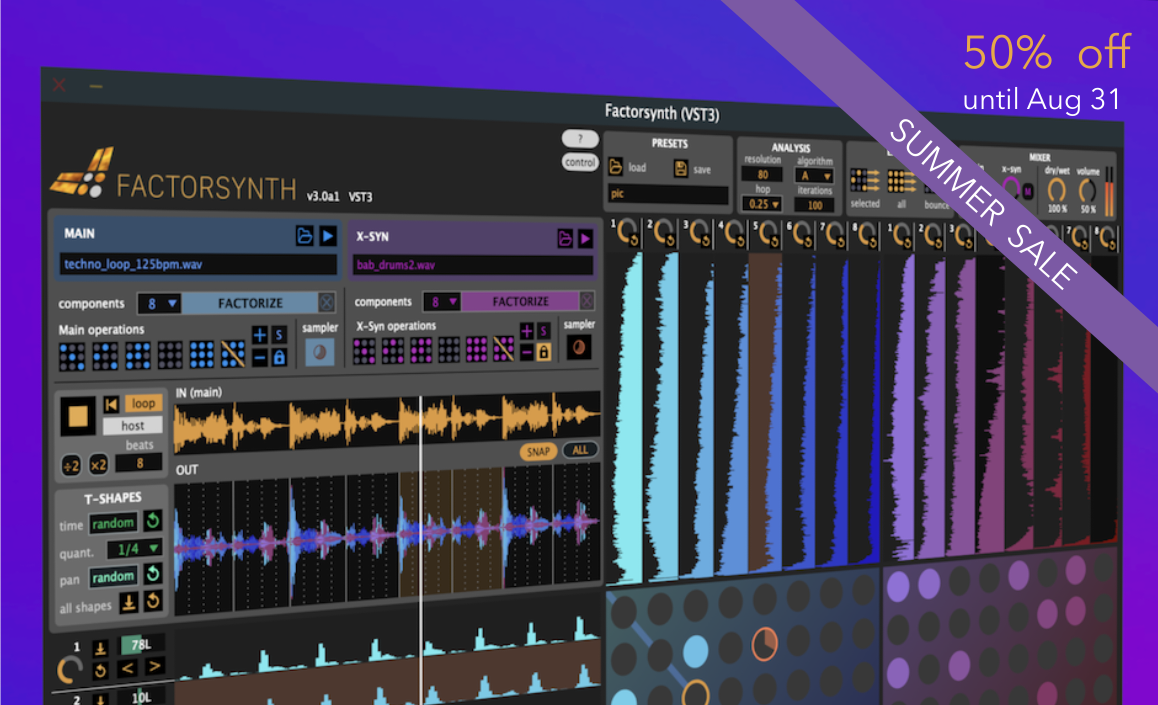Toggle the SNAP button
The height and width of the screenshot is (705, 1158).
[538, 452]
